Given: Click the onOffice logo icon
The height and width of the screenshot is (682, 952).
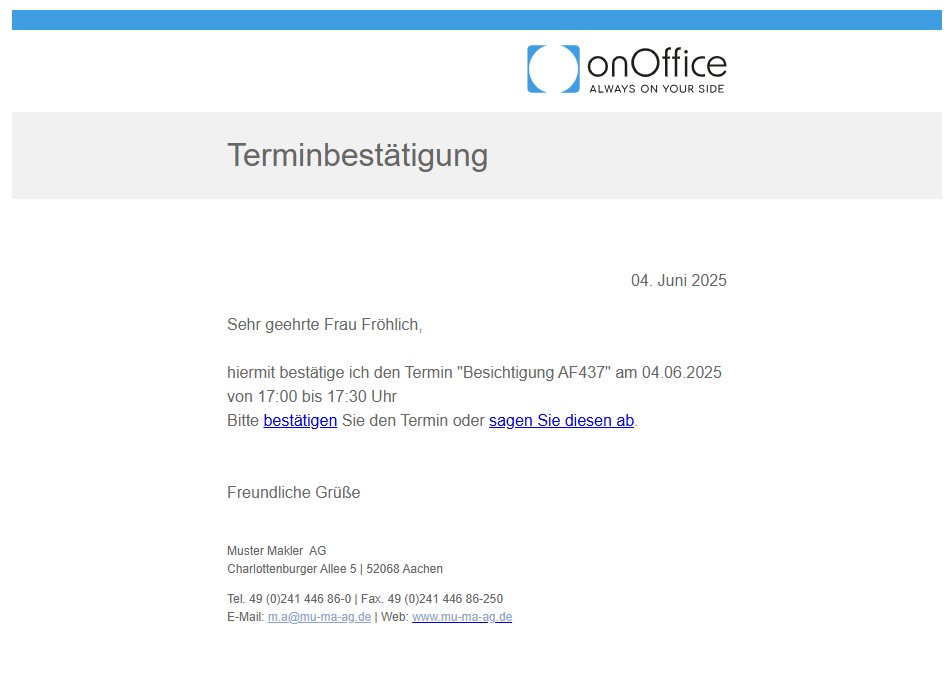Looking at the screenshot, I should click(x=553, y=69).
